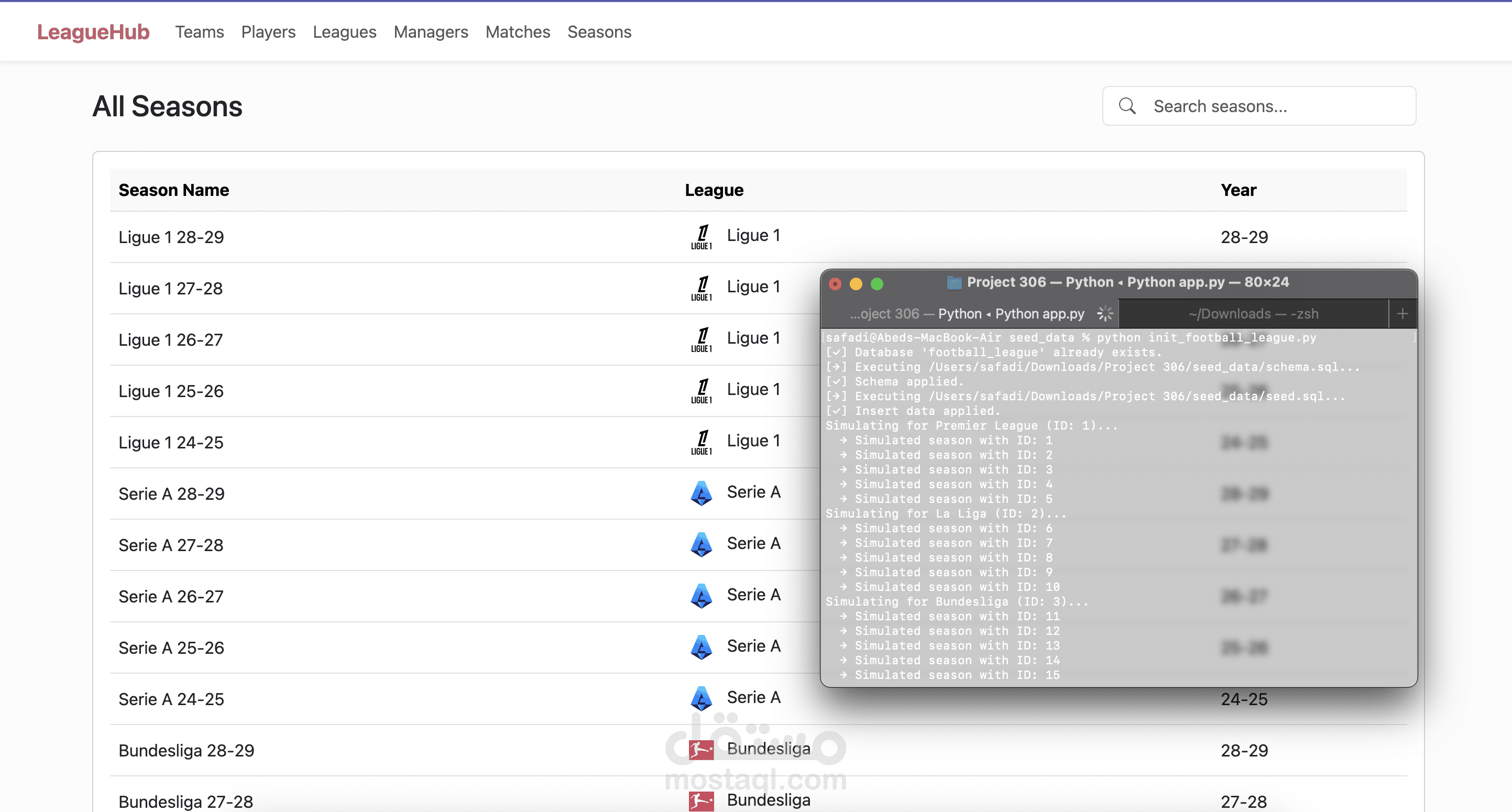Go to the Managers page
Viewport: 1512px width, 812px height.
(430, 31)
